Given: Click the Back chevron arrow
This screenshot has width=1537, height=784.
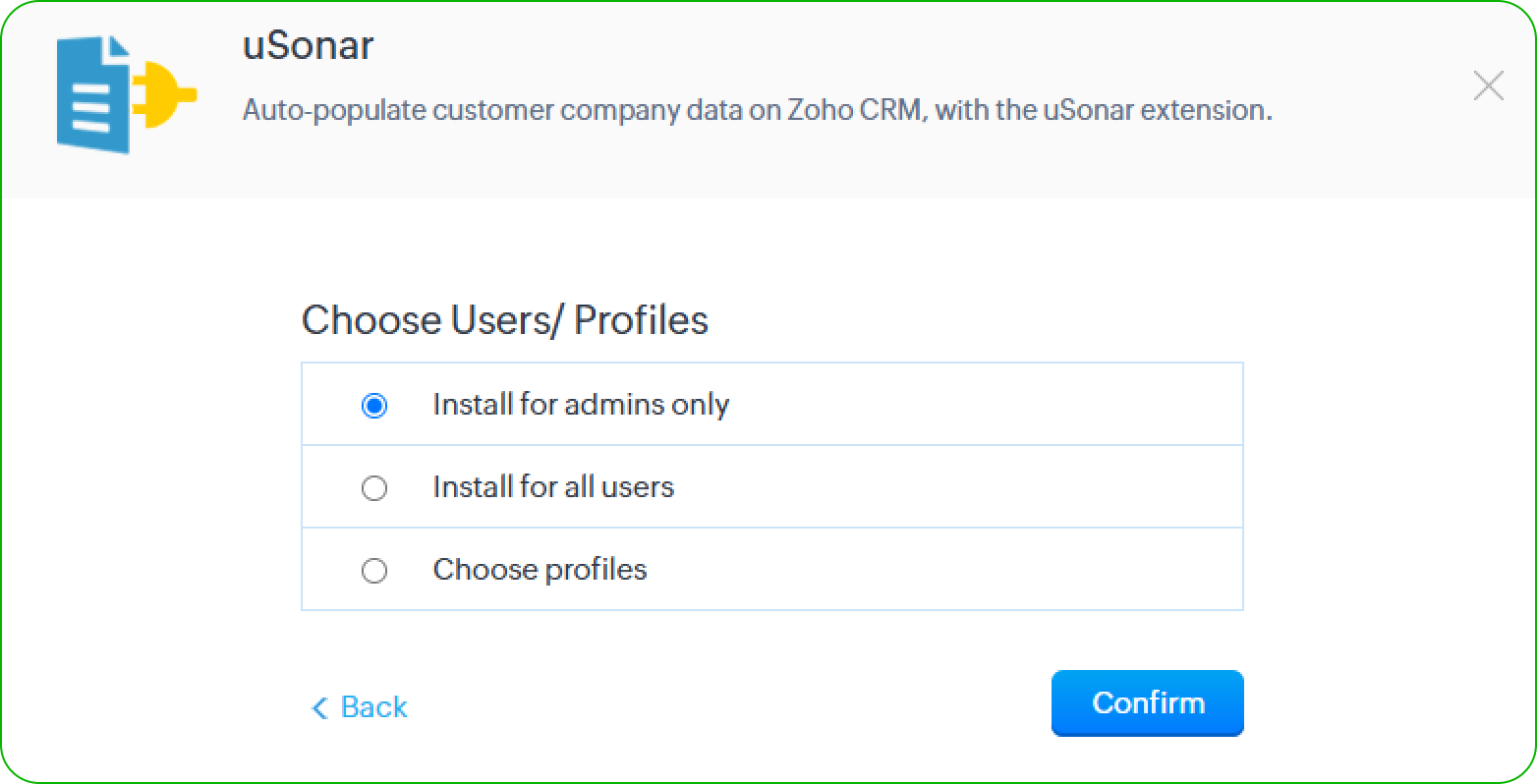Looking at the screenshot, I should [318, 707].
